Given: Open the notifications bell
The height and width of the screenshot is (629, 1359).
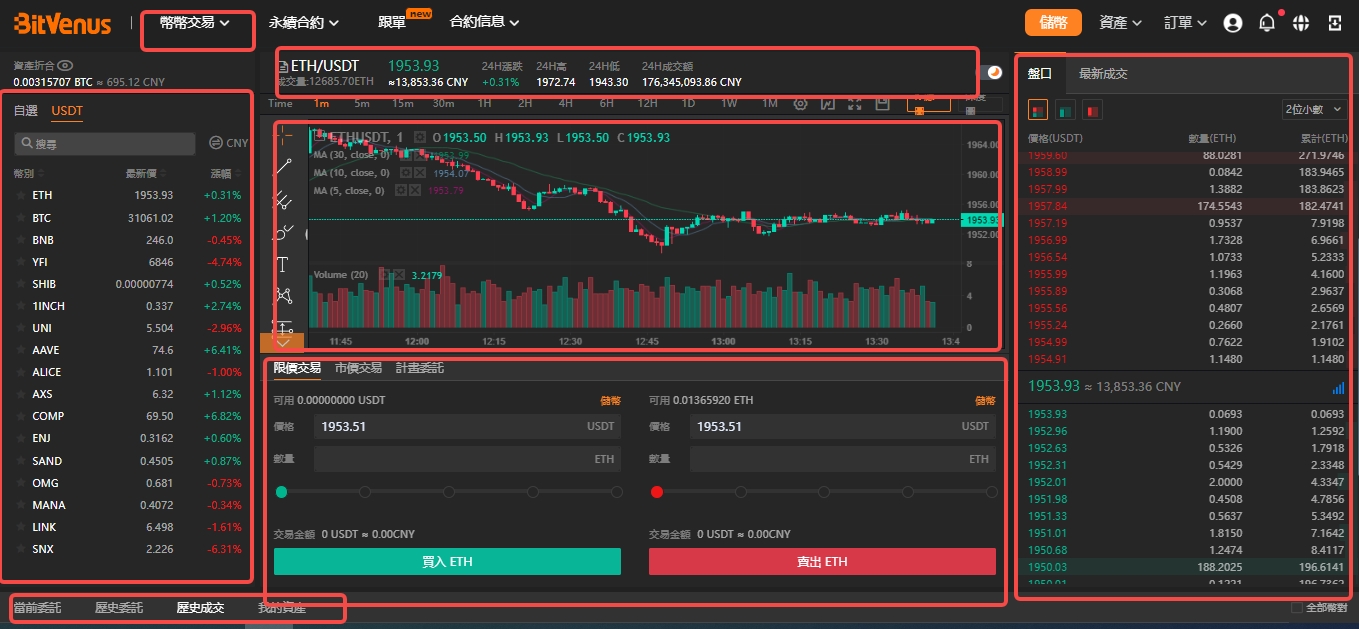Looking at the screenshot, I should 1267,22.
